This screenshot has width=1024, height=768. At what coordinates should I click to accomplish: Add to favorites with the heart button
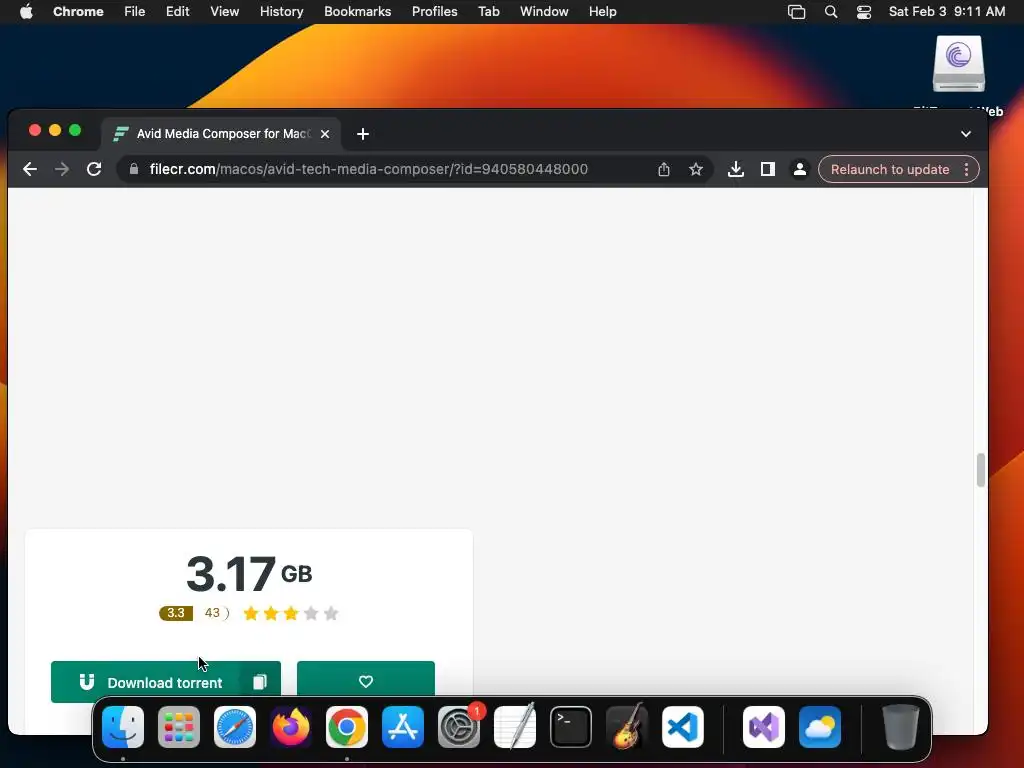point(366,681)
